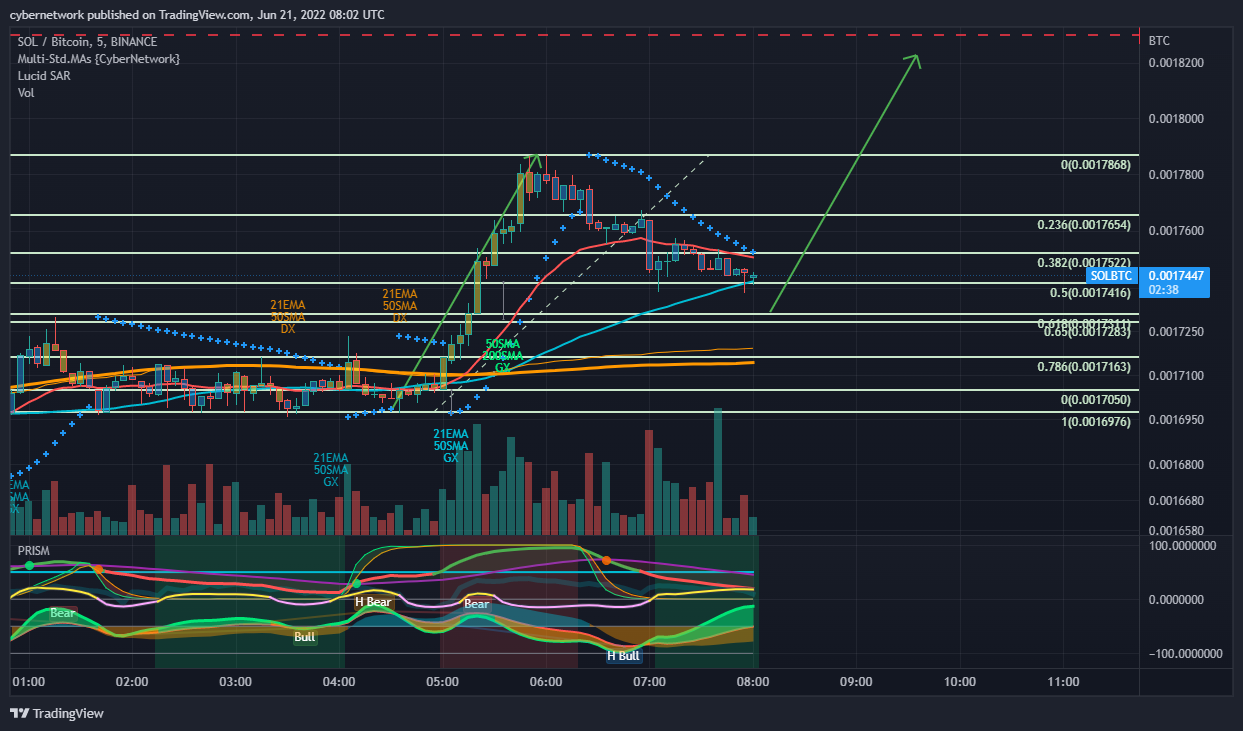The height and width of the screenshot is (731, 1243).
Task: Select the Multi-Std.MAs {CyberNetwork} indicator label
Action: click(99, 59)
